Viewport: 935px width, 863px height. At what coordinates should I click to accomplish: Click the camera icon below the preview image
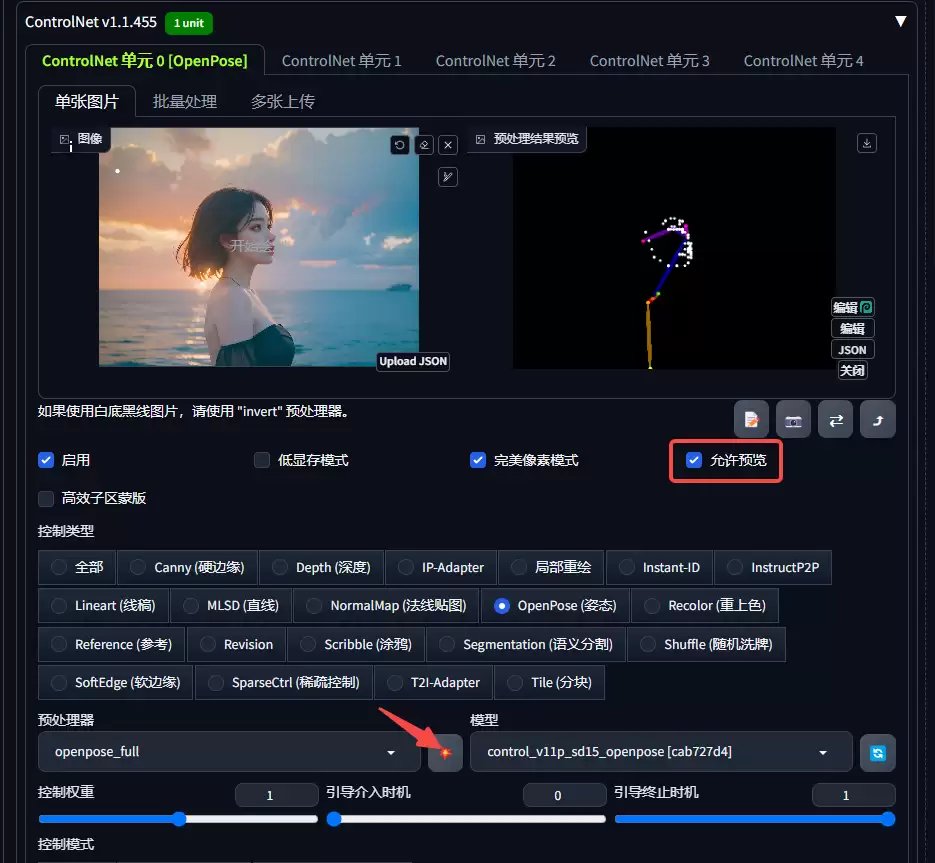pyautogui.click(x=793, y=419)
